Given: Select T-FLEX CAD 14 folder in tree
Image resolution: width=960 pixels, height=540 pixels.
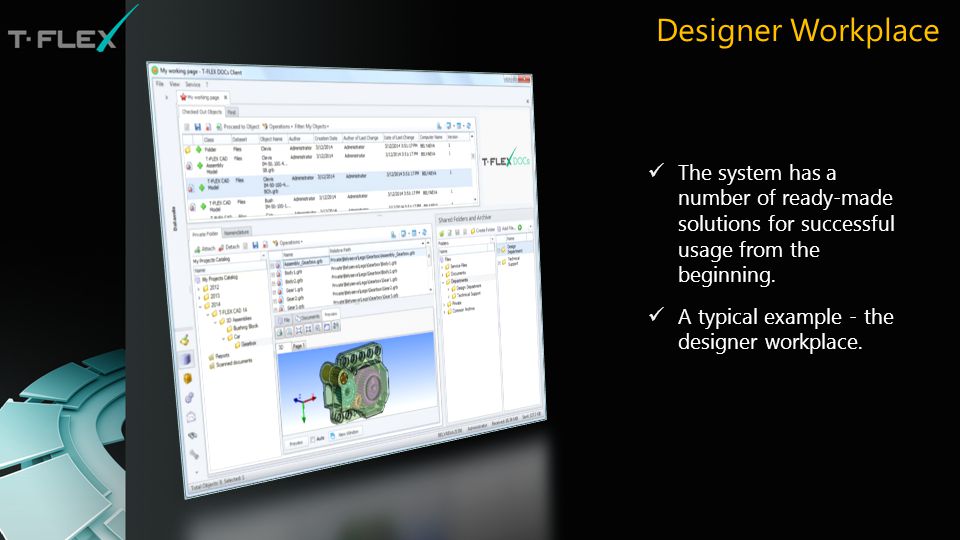Looking at the screenshot, I should [x=229, y=312].
